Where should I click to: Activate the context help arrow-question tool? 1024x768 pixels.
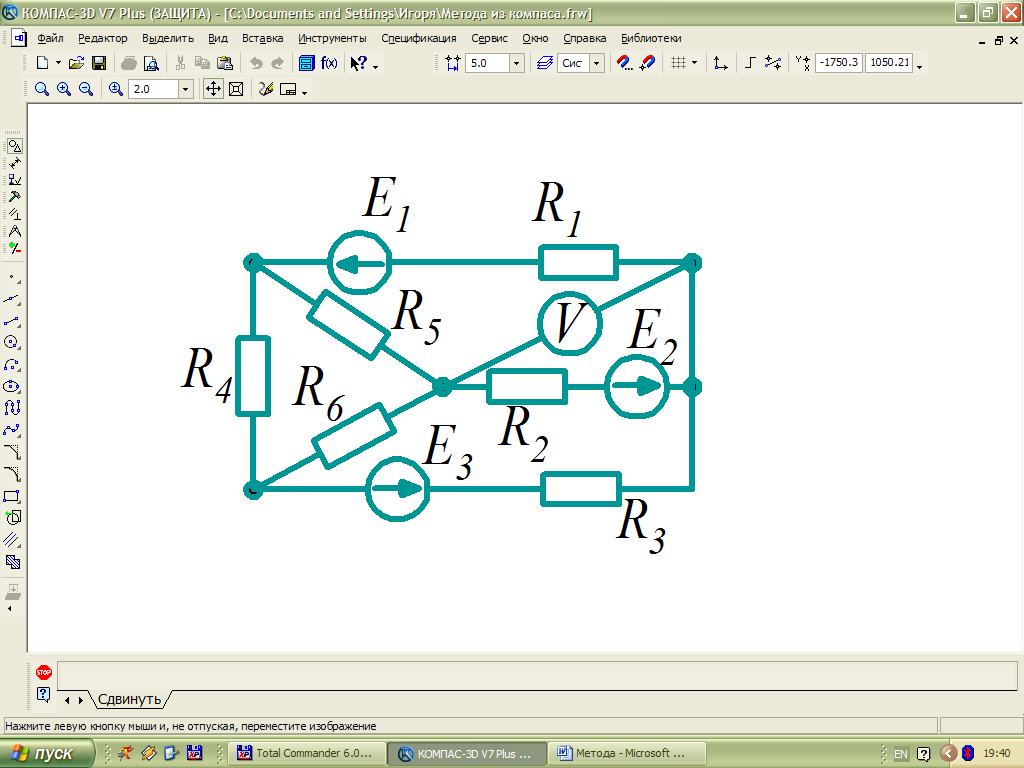click(x=359, y=63)
